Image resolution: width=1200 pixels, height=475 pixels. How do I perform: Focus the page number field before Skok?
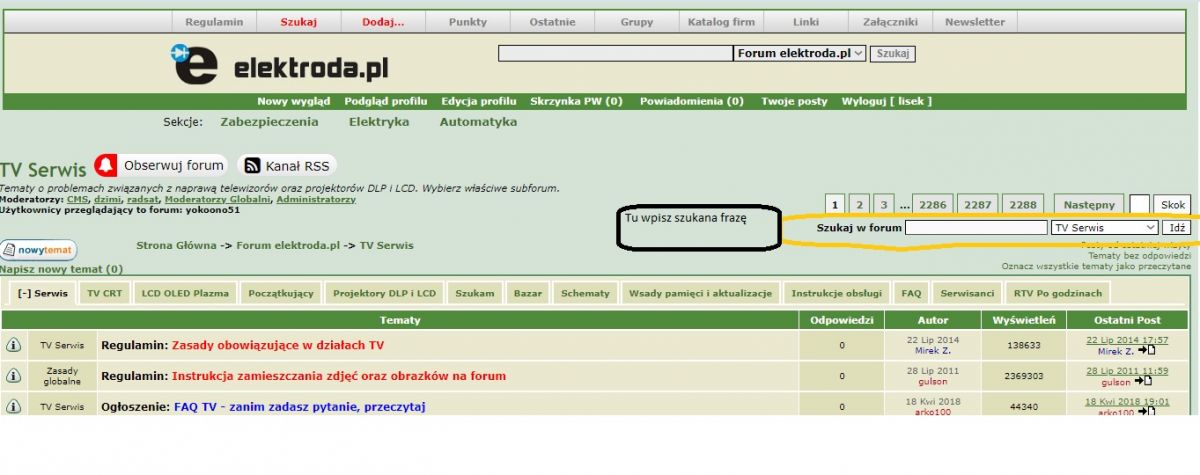(x=1139, y=204)
